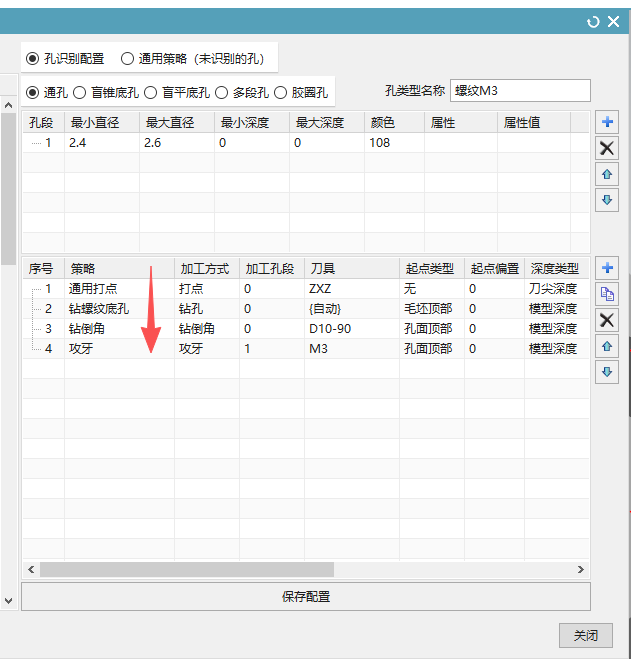
Task: Click the 最小深度 column header
Action: [x=252, y=123]
